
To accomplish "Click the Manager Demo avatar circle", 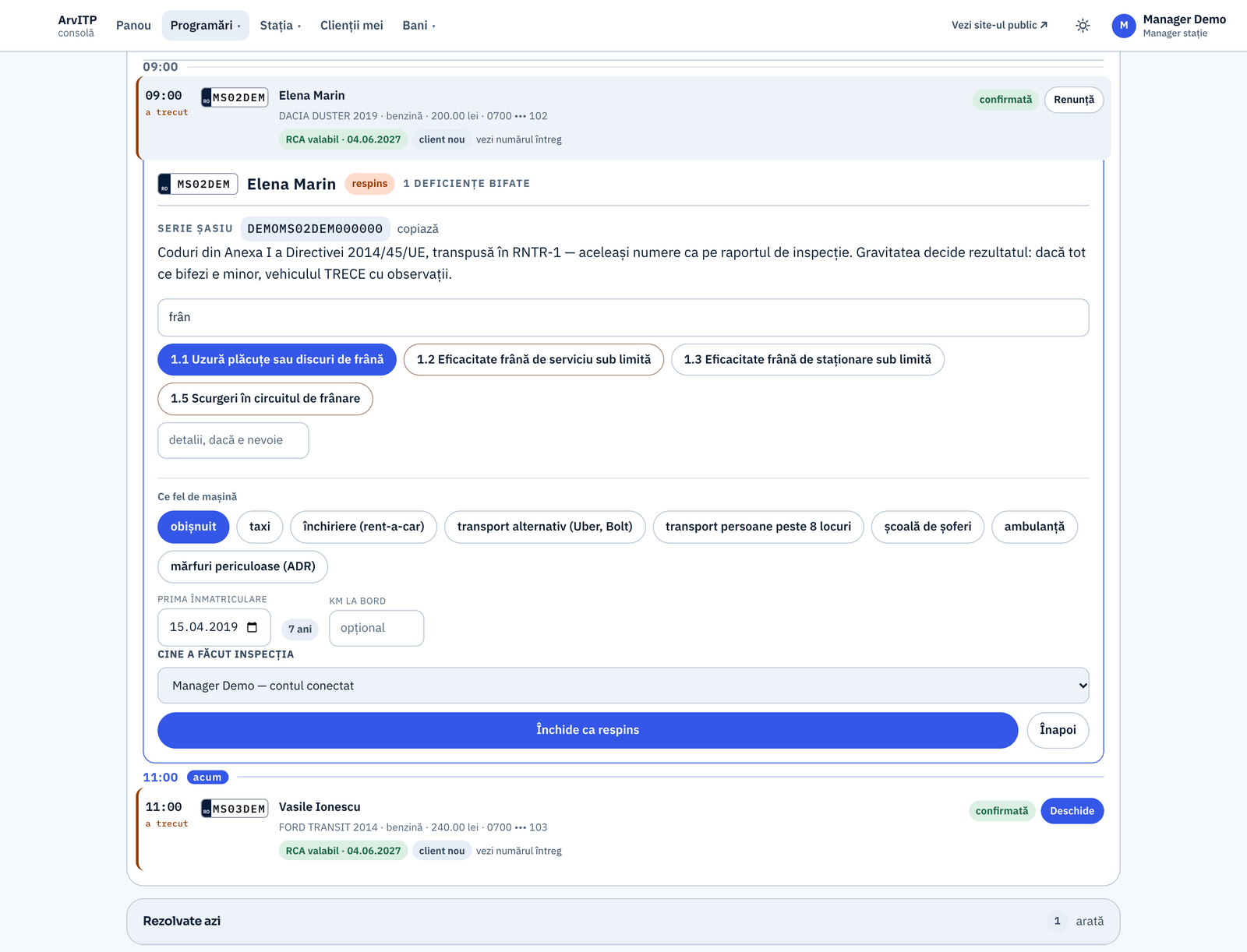I will [x=1124, y=26].
